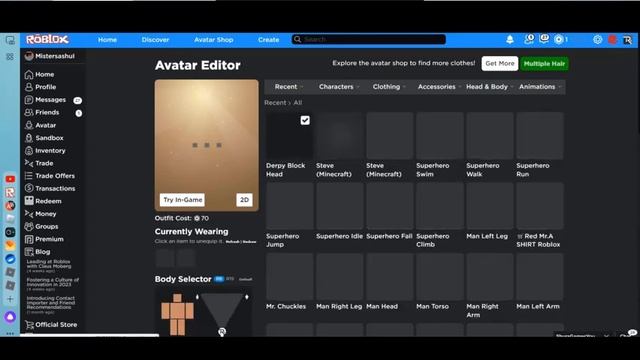The width and height of the screenshot is (640, 360).
Task: Open Money from the sidebar
Action: tap(40, 214)
